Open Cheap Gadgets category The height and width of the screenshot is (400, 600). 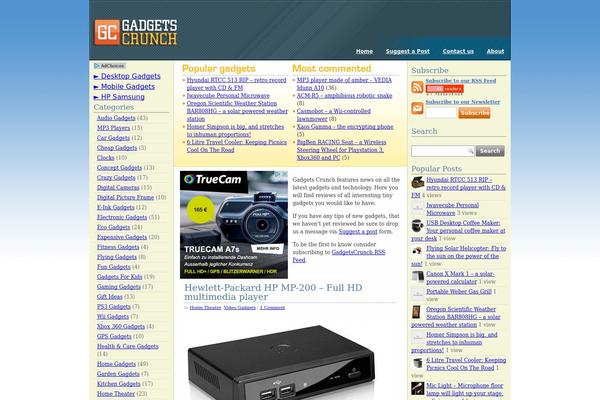tap(117, 148)
